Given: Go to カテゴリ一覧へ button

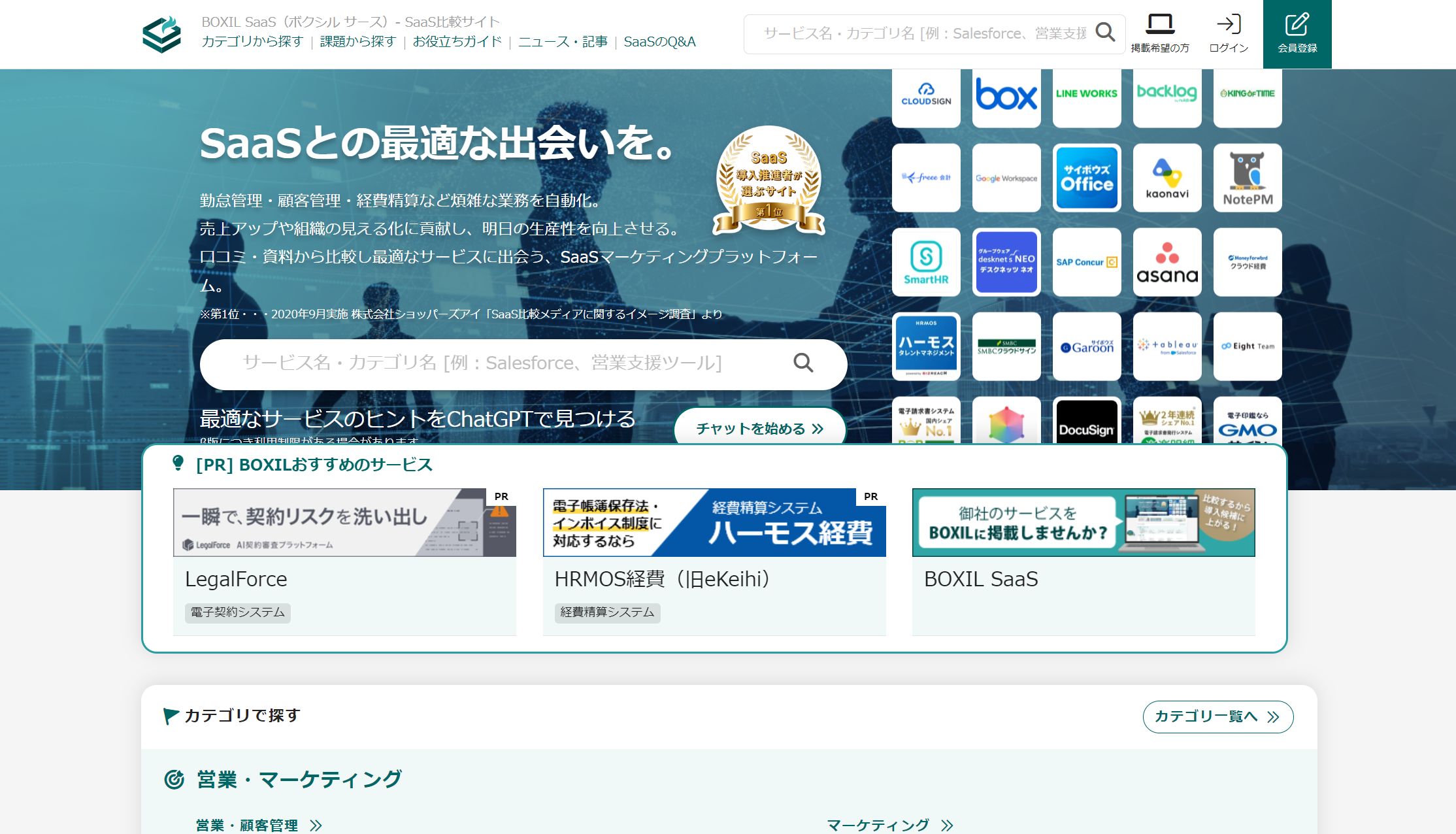Looking at the screenshot, I should 1218,717.
